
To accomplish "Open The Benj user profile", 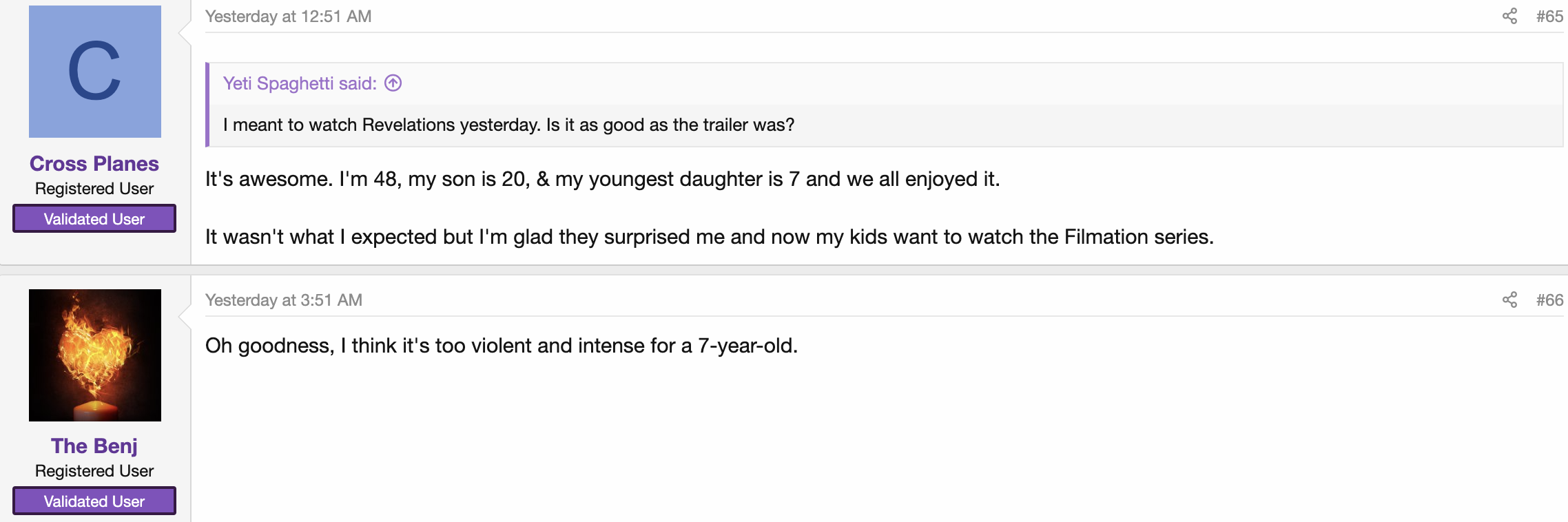I will (94, 446).
